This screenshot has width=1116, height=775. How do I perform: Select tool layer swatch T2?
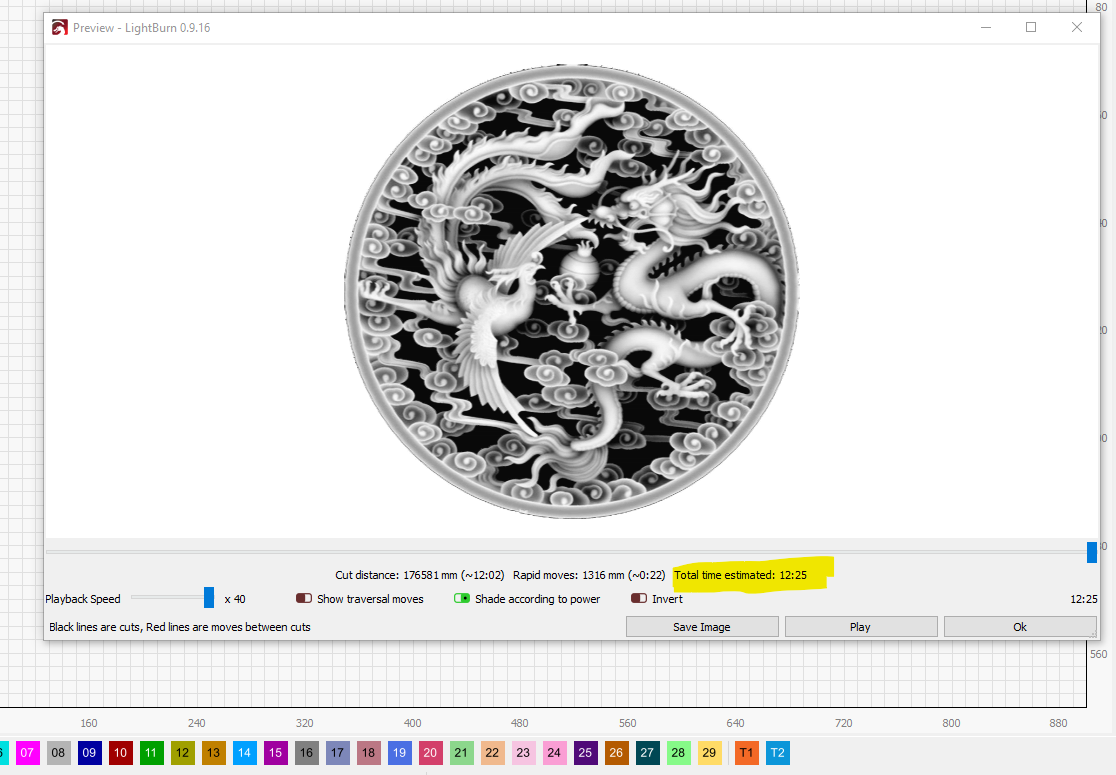pyautogui.click(x=777, y=753)
